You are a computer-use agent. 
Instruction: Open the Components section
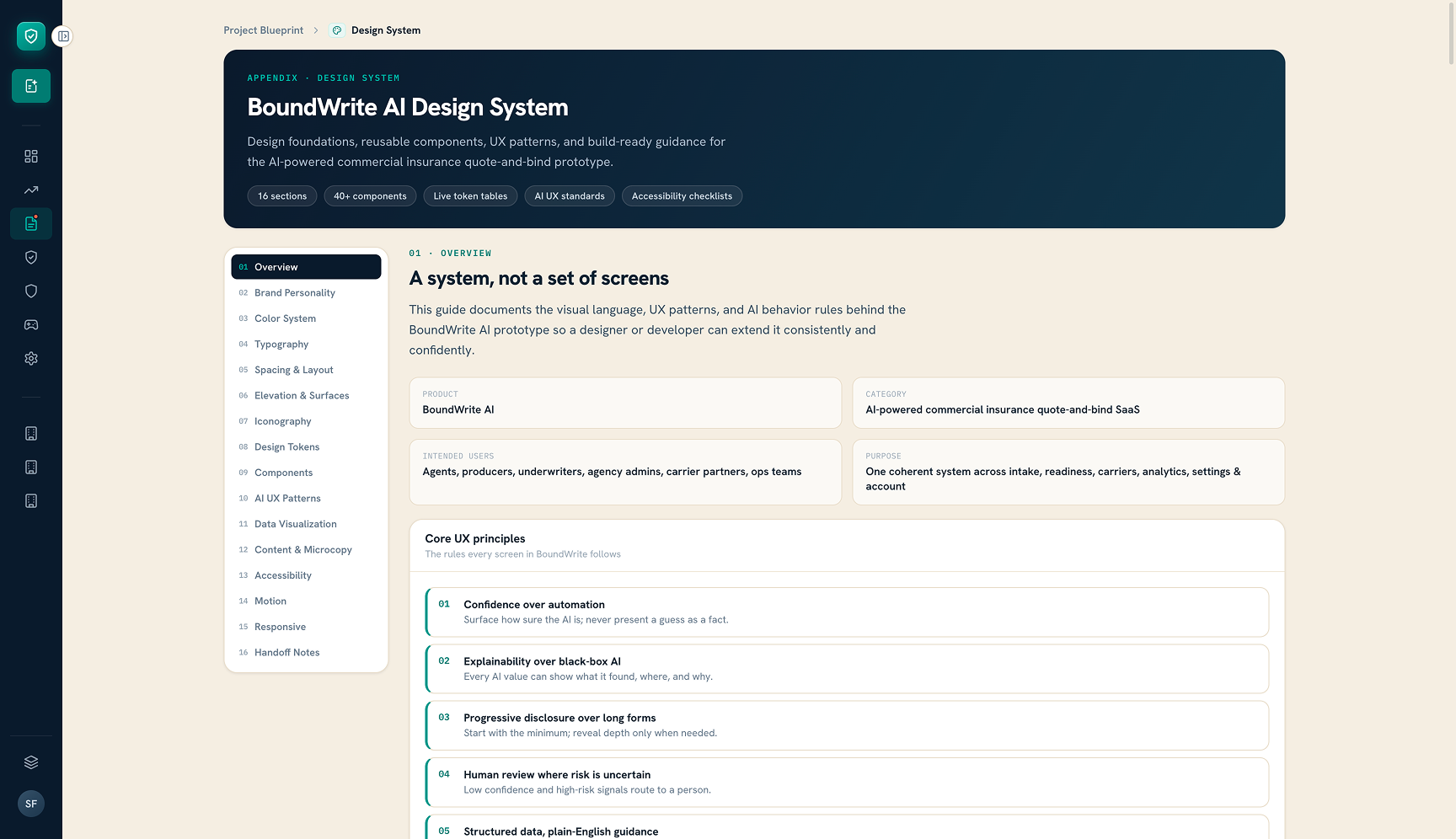pyautogui.click(x=306, y=473)
